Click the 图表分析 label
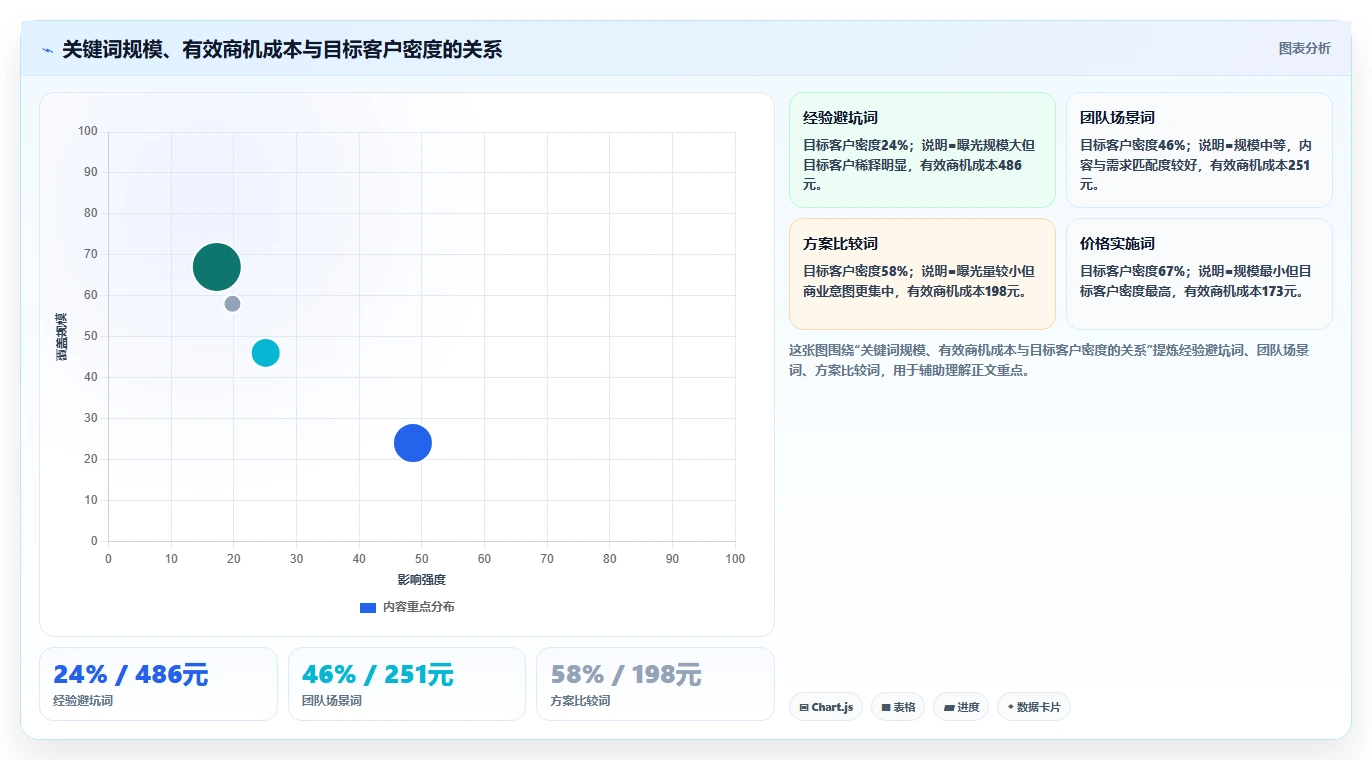Viewport: 1372px width, 760px height. click(1304, 48)
